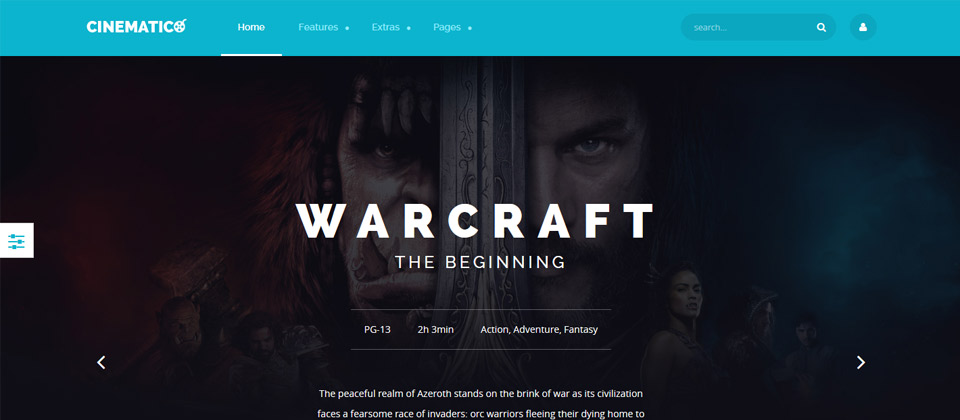This screenshot has width=960, height=420.
Task: Select the Home menu item
Action: point(251,28)
